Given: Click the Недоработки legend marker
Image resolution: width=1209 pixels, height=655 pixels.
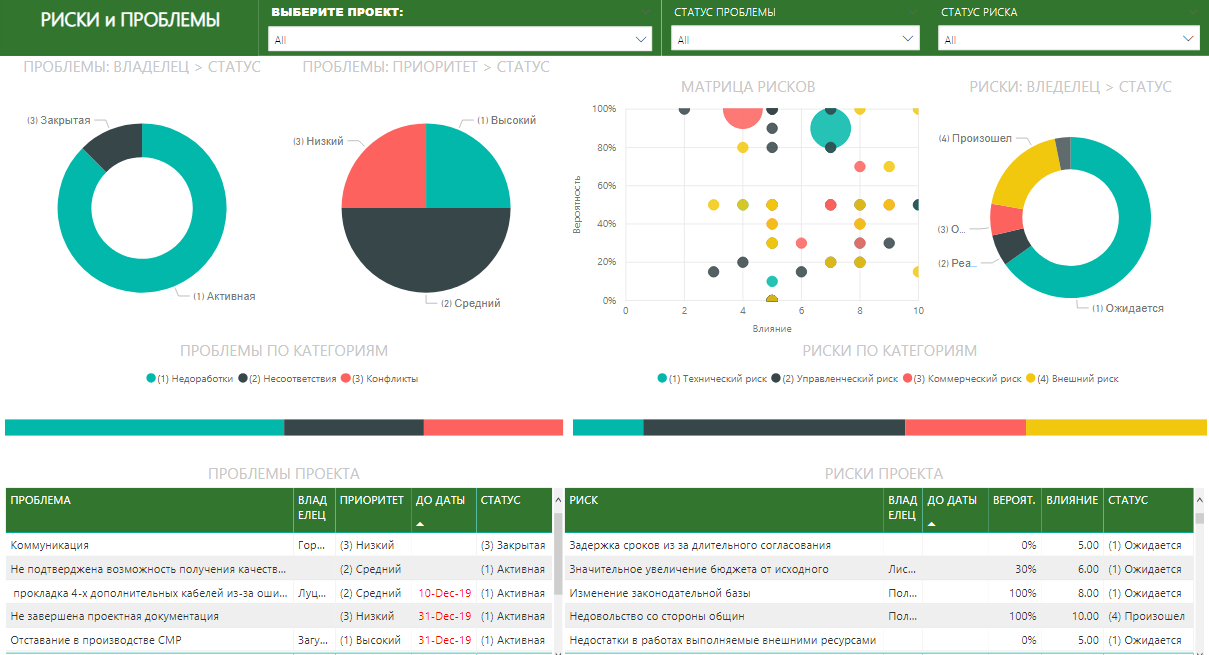Looking at the screenshot, I should click(x=151, y=379).
